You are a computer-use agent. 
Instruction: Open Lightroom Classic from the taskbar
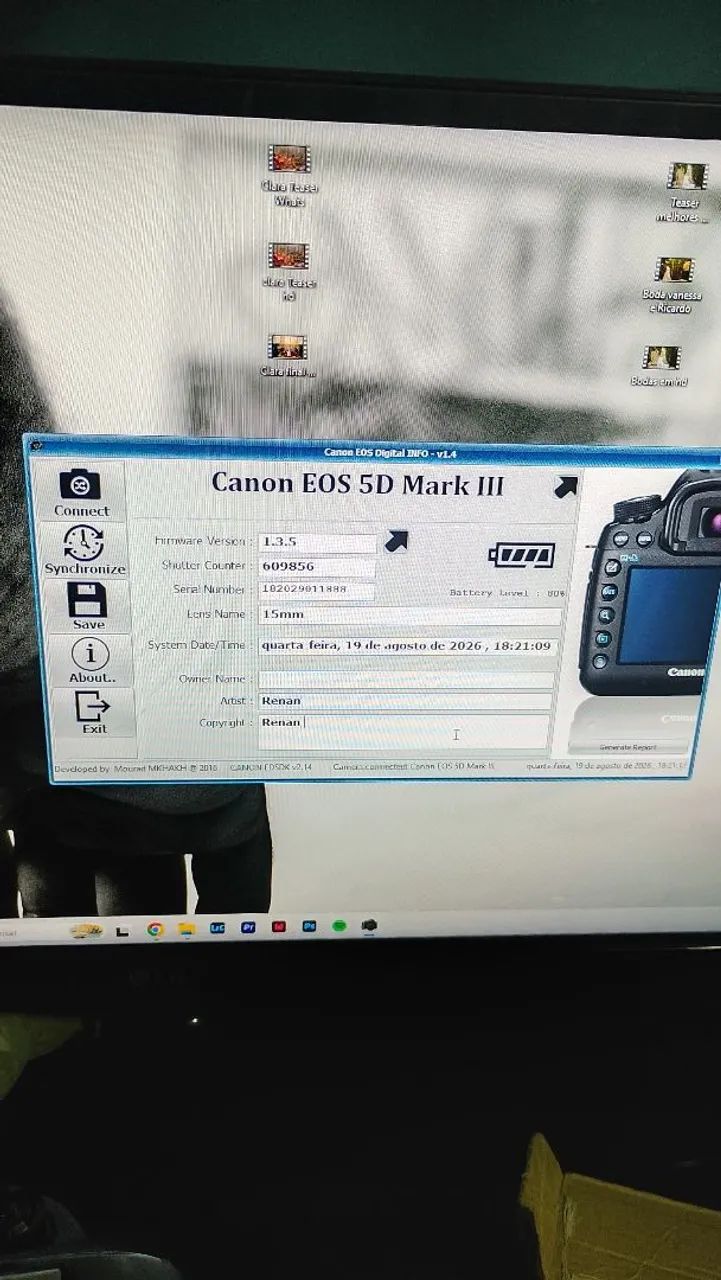click(x=217, y=929)
